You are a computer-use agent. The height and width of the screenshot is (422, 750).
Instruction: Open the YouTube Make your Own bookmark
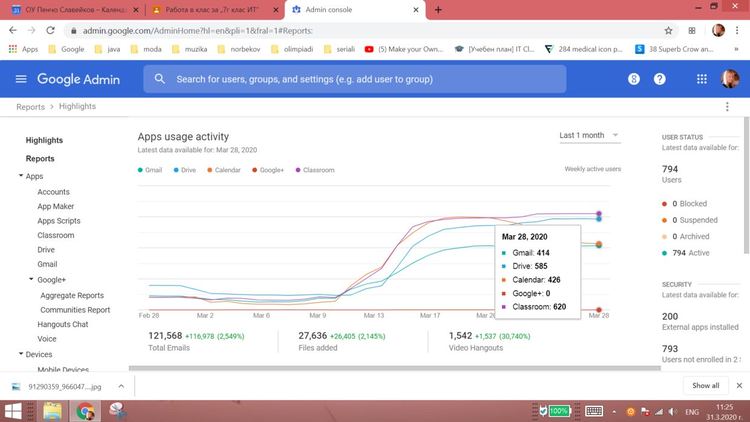[404, 49]
